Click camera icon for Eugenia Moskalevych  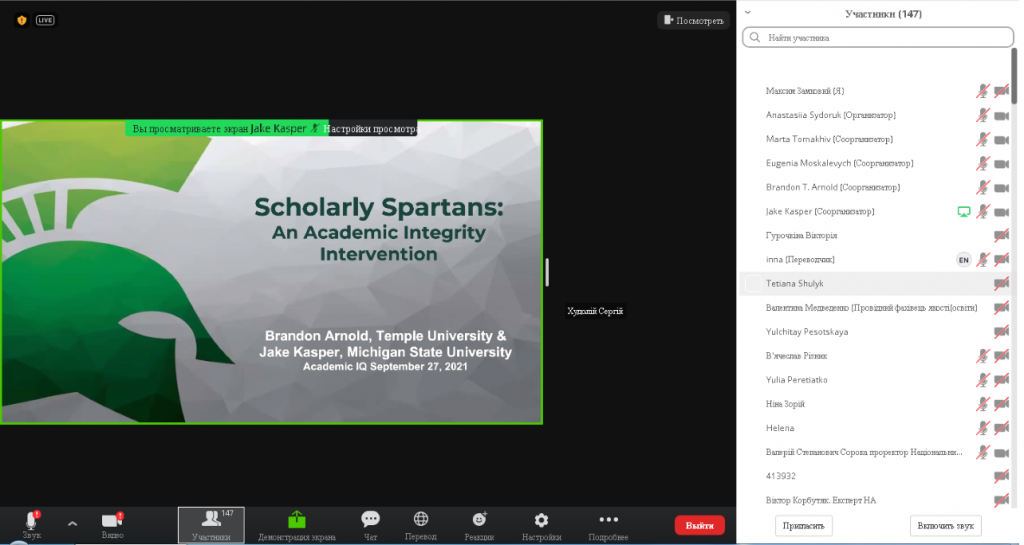(1001, 164)
